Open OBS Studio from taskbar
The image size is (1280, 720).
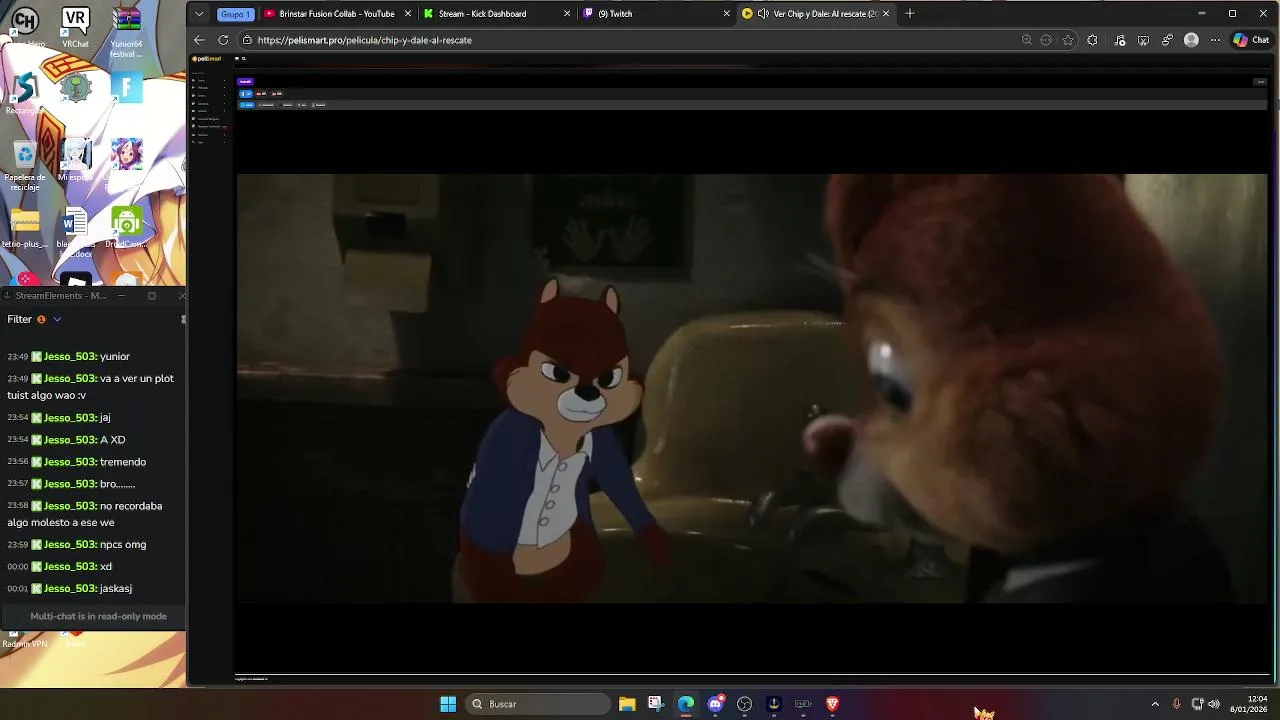[x=744, y=704]
